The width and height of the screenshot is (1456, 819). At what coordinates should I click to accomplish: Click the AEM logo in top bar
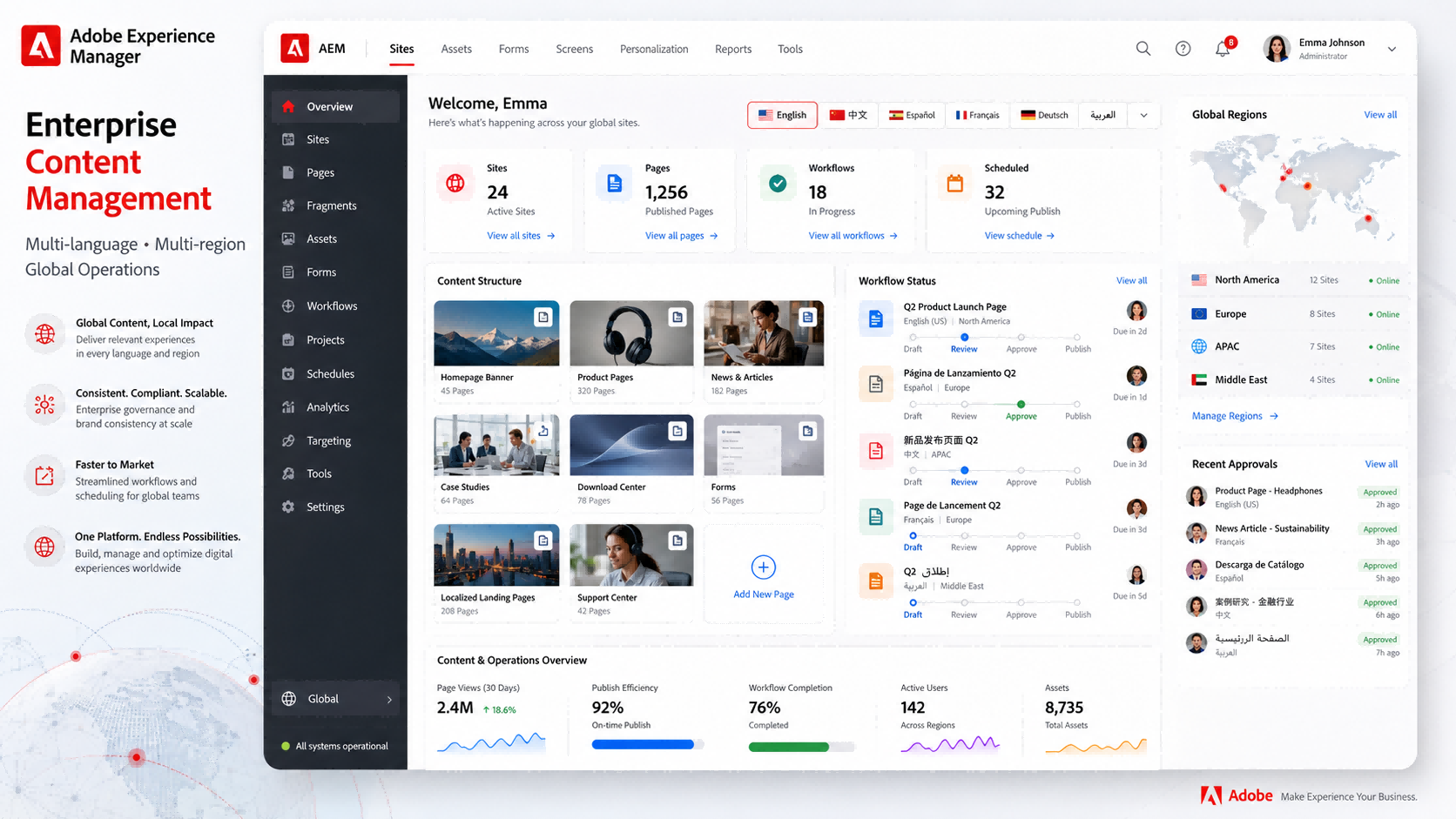click(294, 48)
